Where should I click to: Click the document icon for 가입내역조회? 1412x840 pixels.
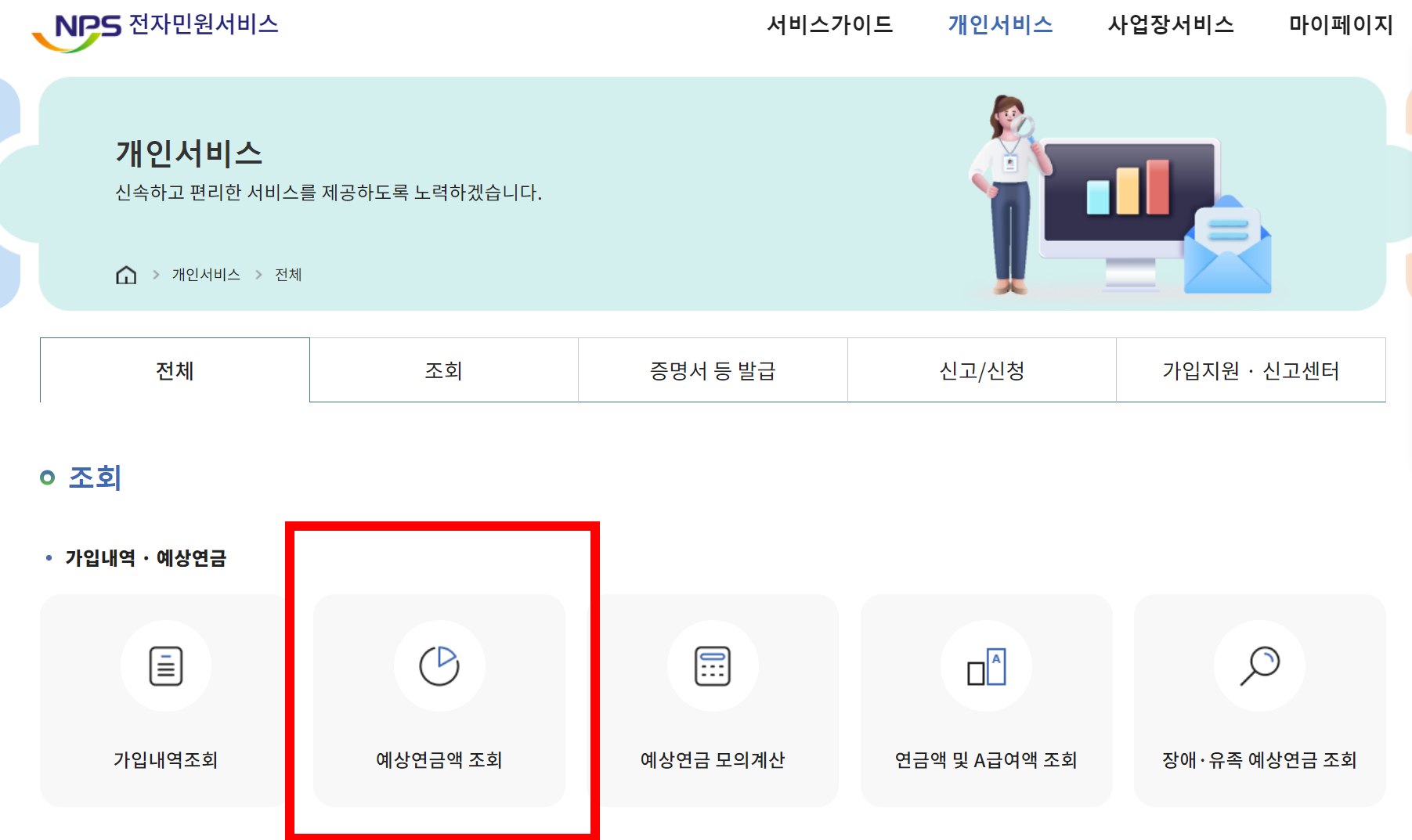[x=164, y=666]
